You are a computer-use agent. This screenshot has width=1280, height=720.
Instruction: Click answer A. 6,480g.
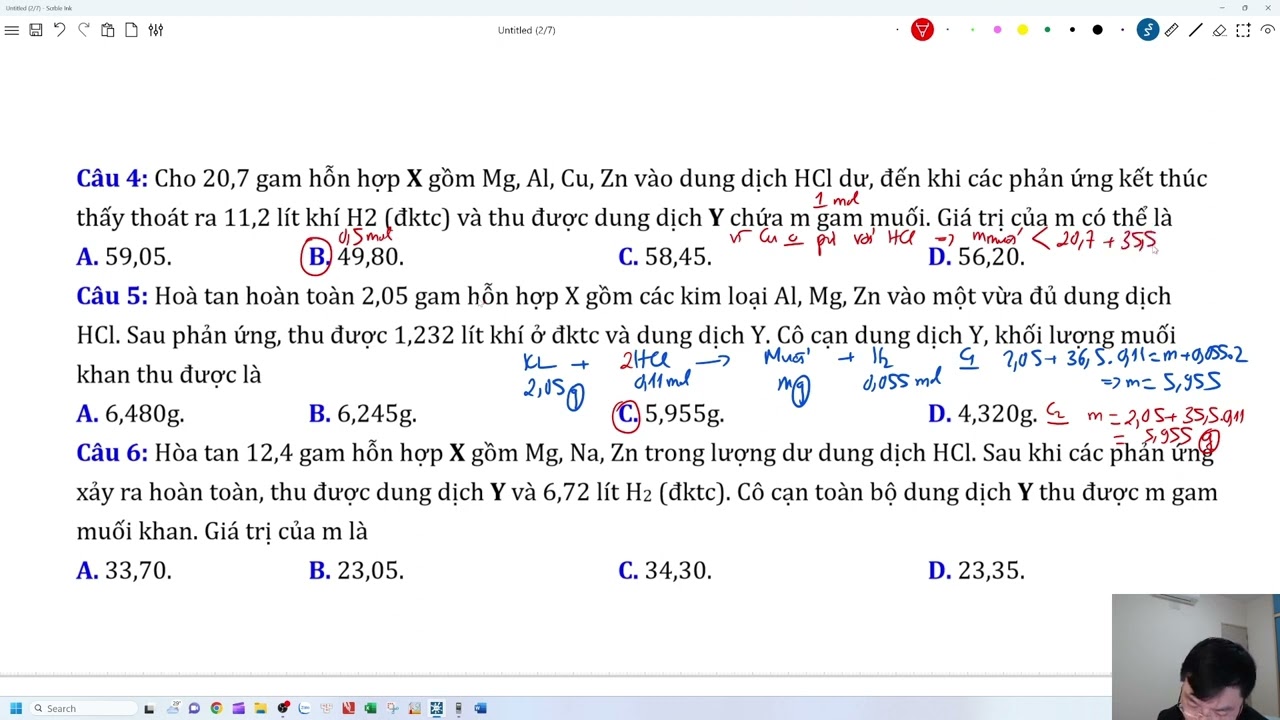click(x=130, y=414)
